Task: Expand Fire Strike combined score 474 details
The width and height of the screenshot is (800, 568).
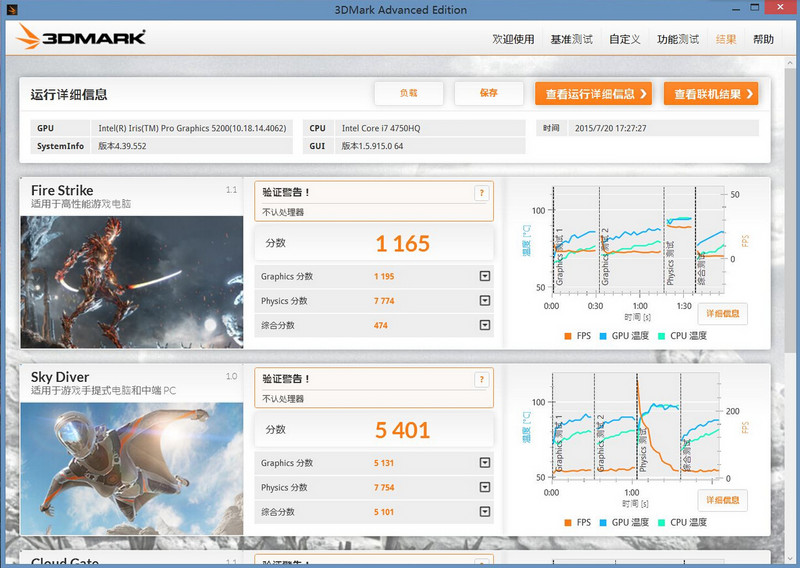Action: click(x=485, y=325)
